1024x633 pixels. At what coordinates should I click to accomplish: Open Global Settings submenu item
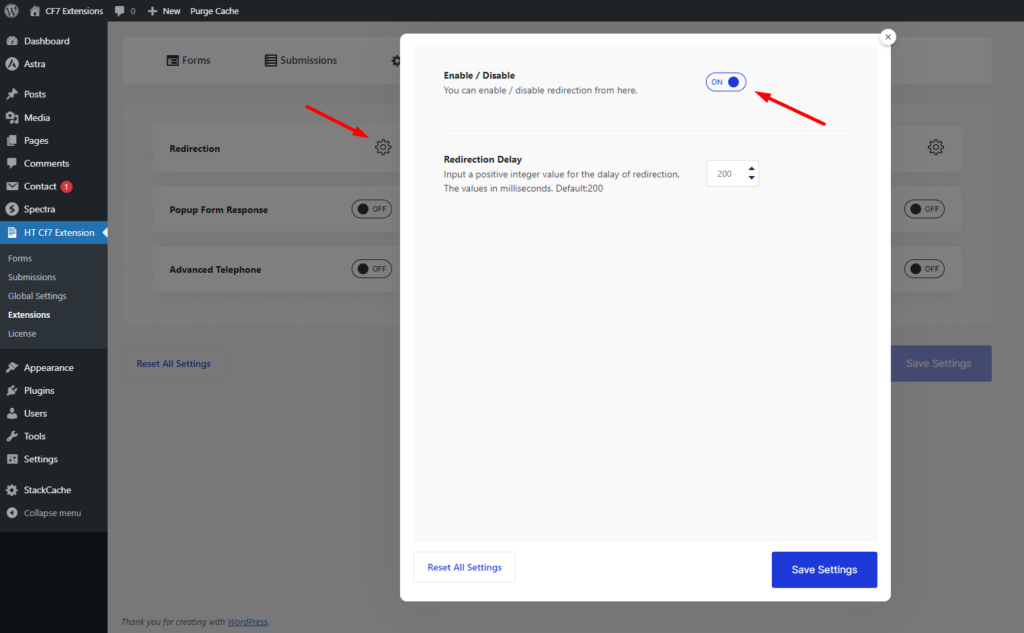pos(37,296)
